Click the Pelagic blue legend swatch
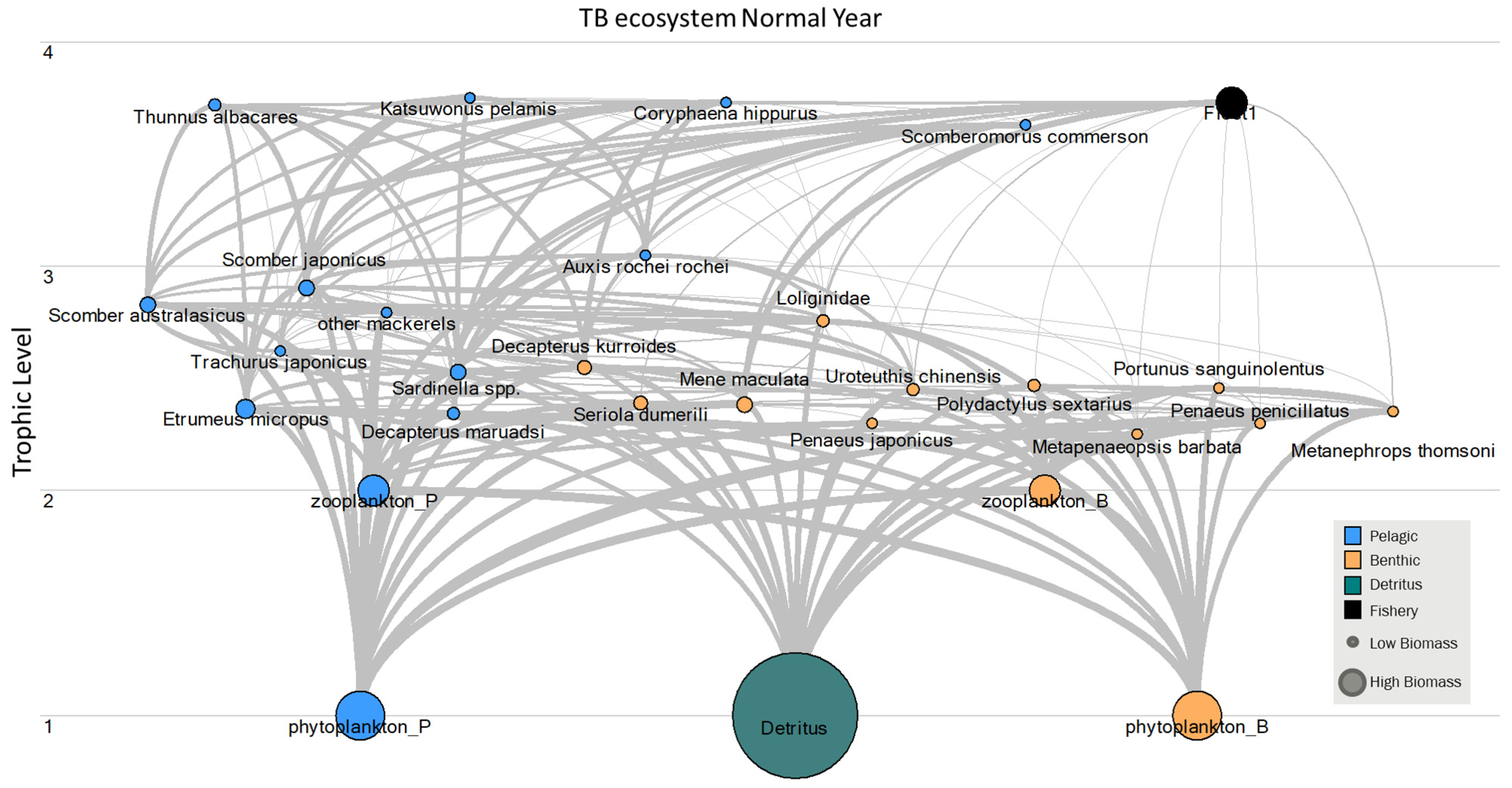Image resolution: width=1512 pixels, height=788 pixels. [1352, 535]
